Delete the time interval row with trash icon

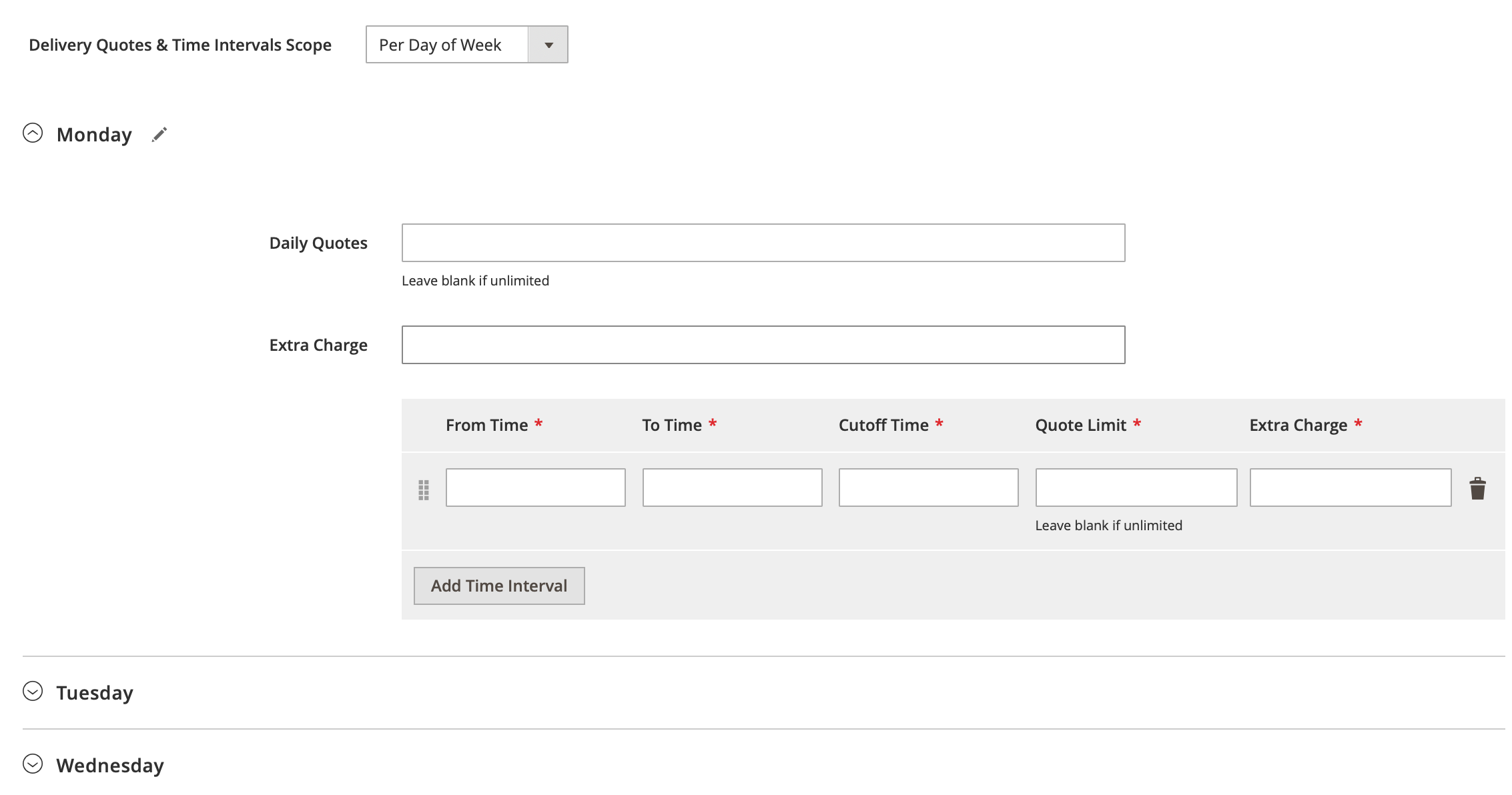coord(1477,488)
